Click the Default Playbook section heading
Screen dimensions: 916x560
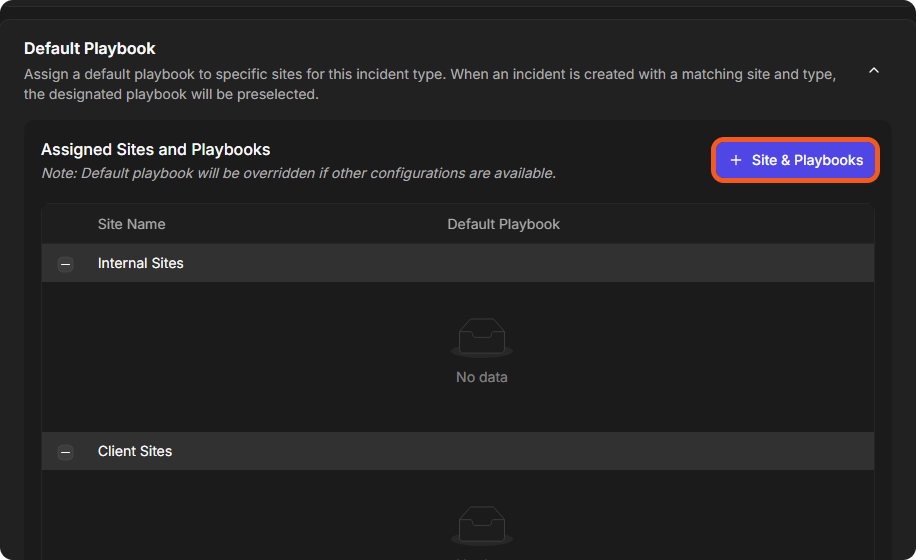click(89, 48)
